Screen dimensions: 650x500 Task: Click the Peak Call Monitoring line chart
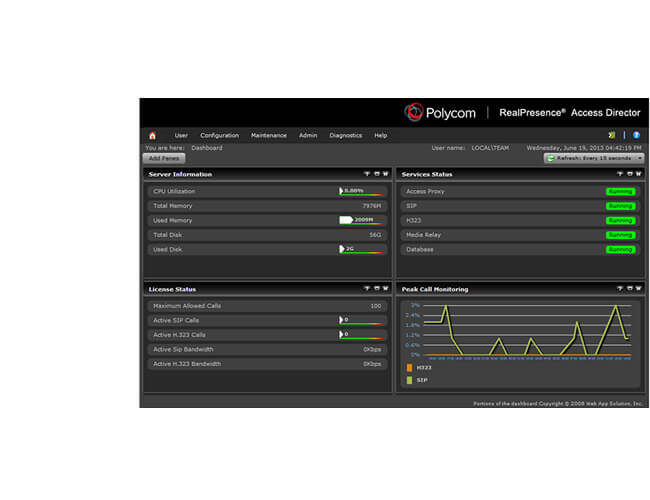[527, 330]
